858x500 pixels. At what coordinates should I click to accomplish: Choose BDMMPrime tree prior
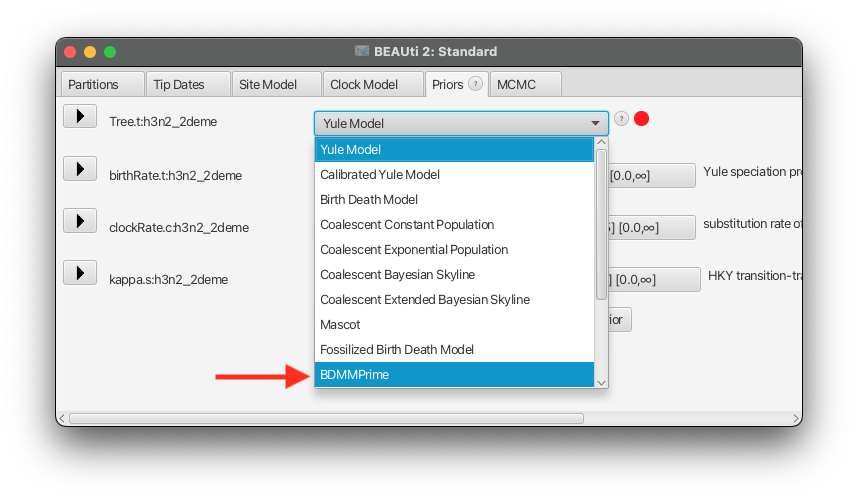click(454, 375)
